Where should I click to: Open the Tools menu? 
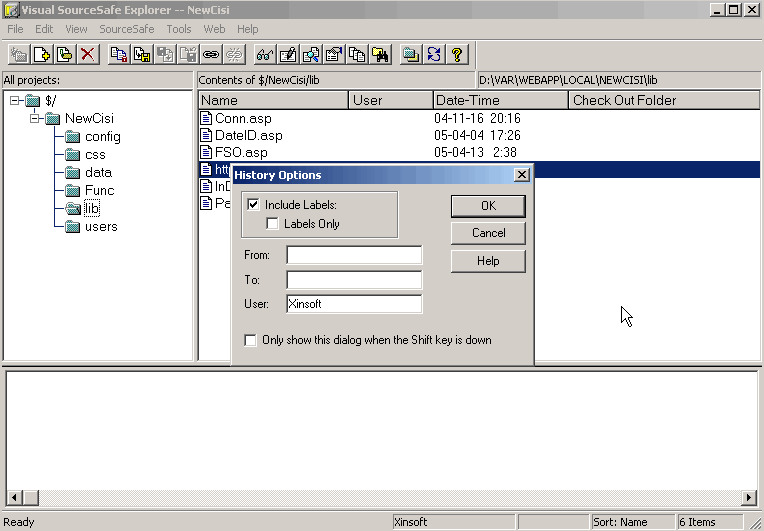[x=179, y=29]
